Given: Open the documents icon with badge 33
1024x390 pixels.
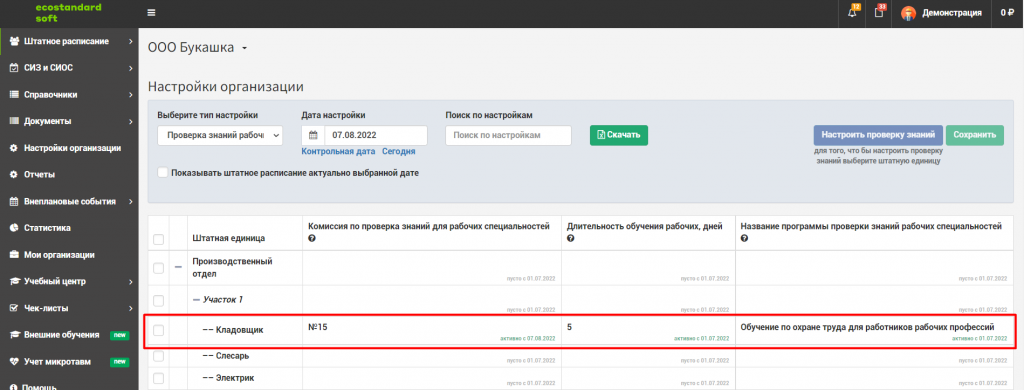Looking at the screenshot, I should click(x=879, y=13).
